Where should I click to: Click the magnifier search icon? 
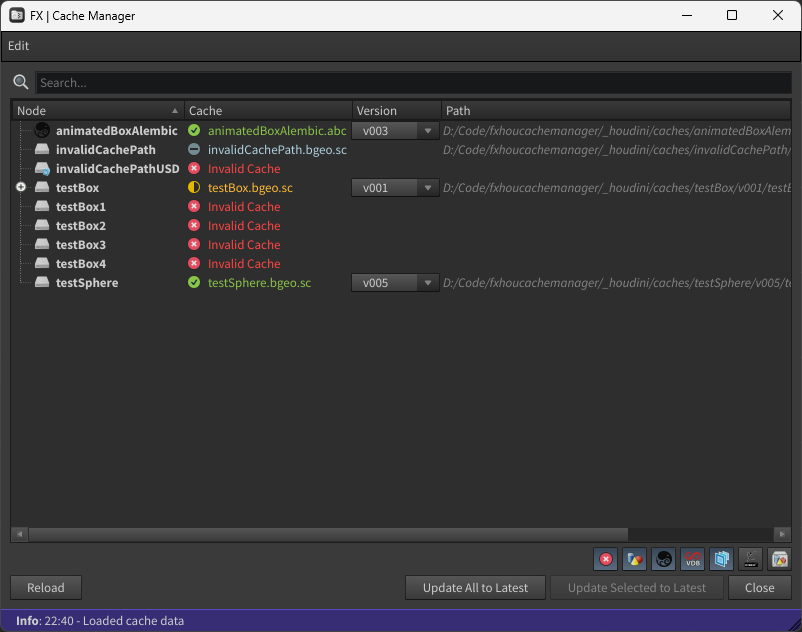21,82
